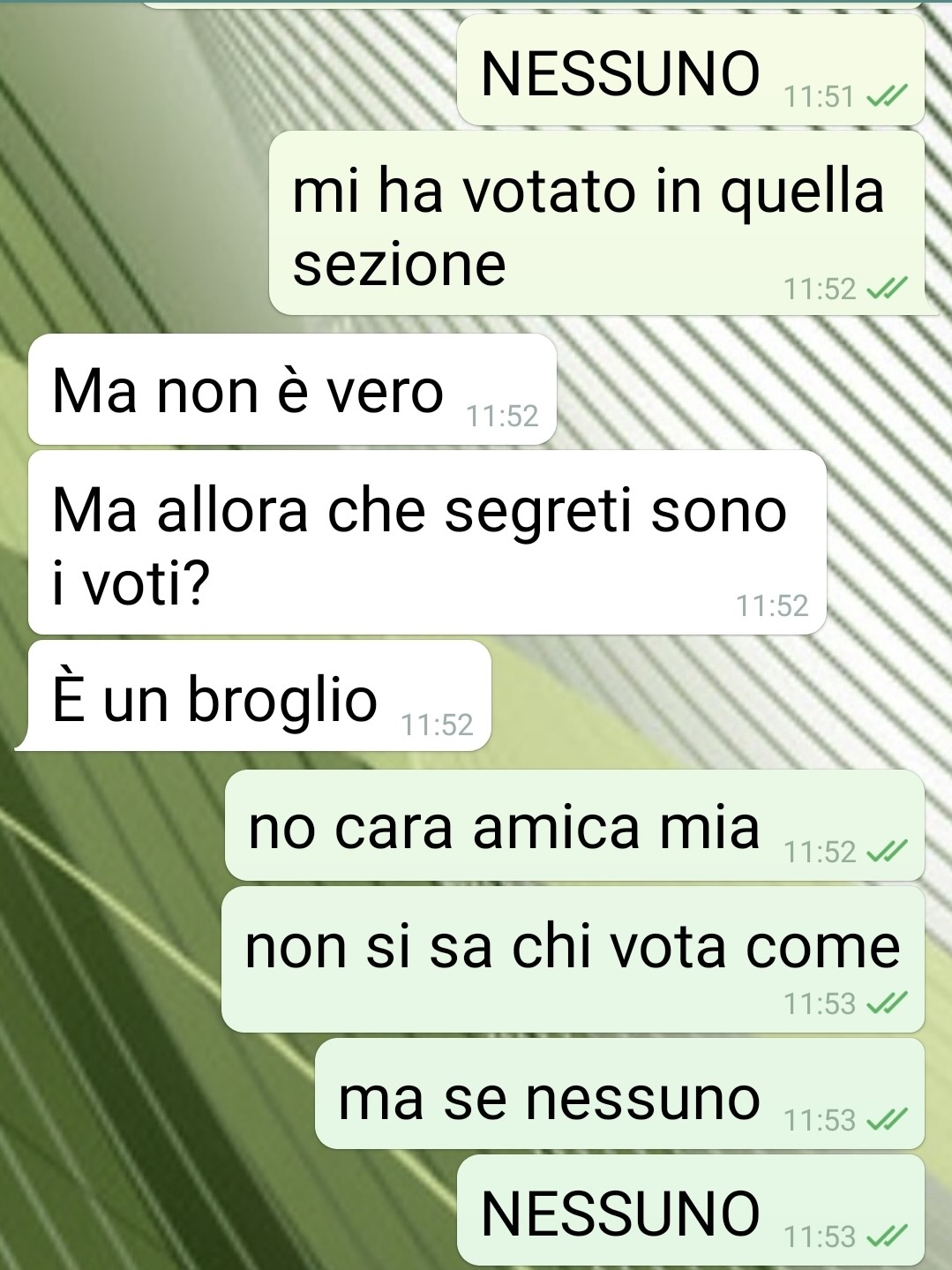Viewport: 952px width, 1270px height.
Task: Tap read checkmarks on 'no cara amica mia'
Action: click(886, 852)
